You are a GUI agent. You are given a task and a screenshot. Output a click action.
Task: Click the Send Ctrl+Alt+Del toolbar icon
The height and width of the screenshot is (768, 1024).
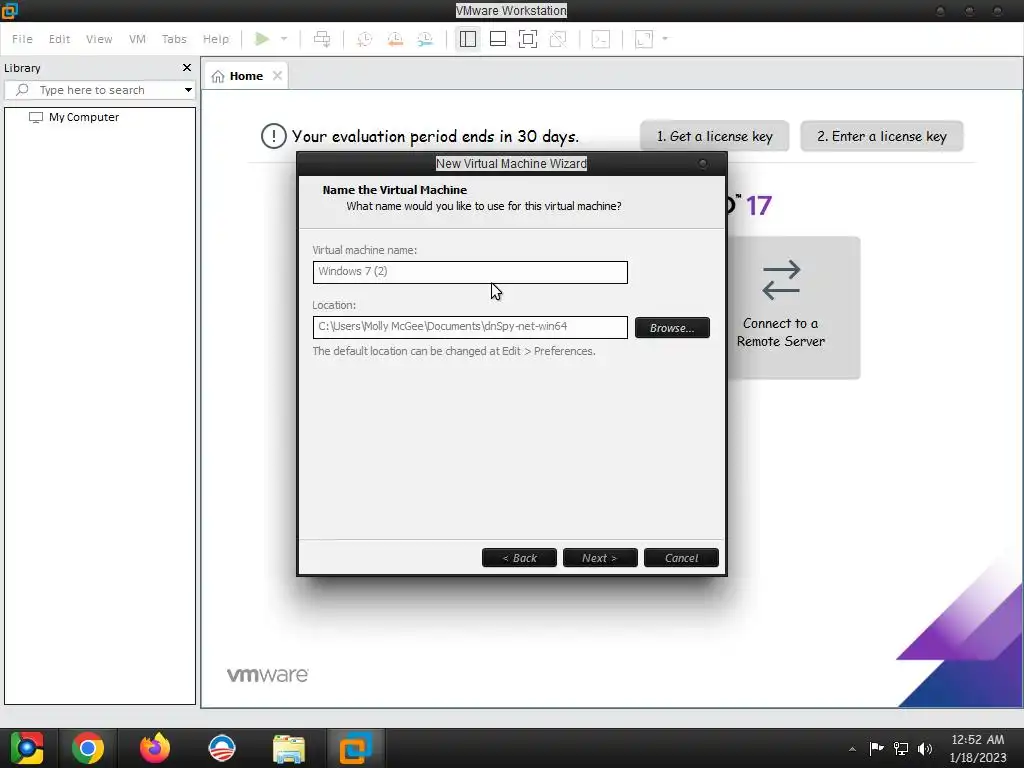322,39
